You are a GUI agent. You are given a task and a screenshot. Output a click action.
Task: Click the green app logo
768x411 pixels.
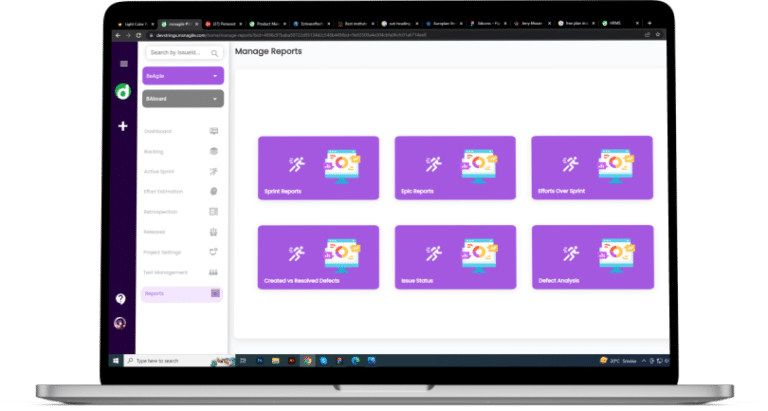(123, 90)
